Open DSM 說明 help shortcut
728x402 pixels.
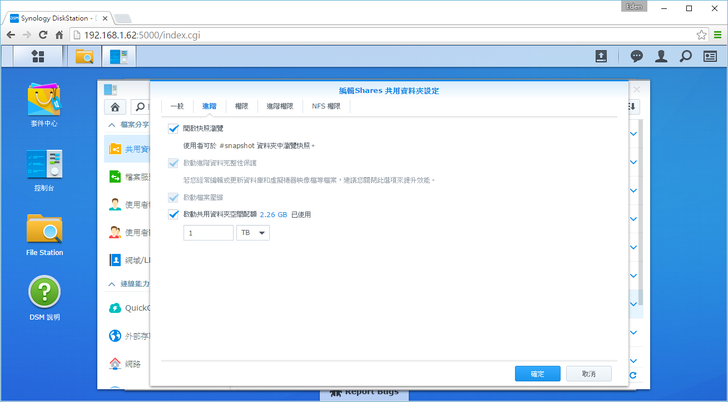tap(44, 298)
